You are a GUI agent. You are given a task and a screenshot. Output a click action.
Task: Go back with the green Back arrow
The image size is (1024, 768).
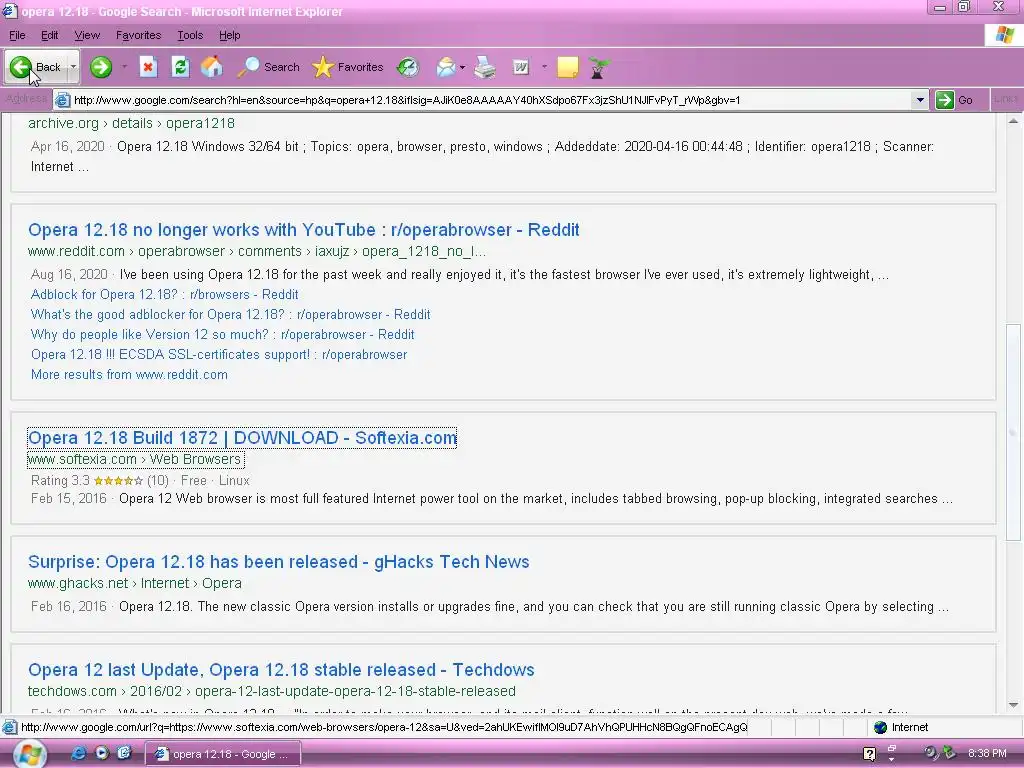pyautogui.click(x=34, y=67)
